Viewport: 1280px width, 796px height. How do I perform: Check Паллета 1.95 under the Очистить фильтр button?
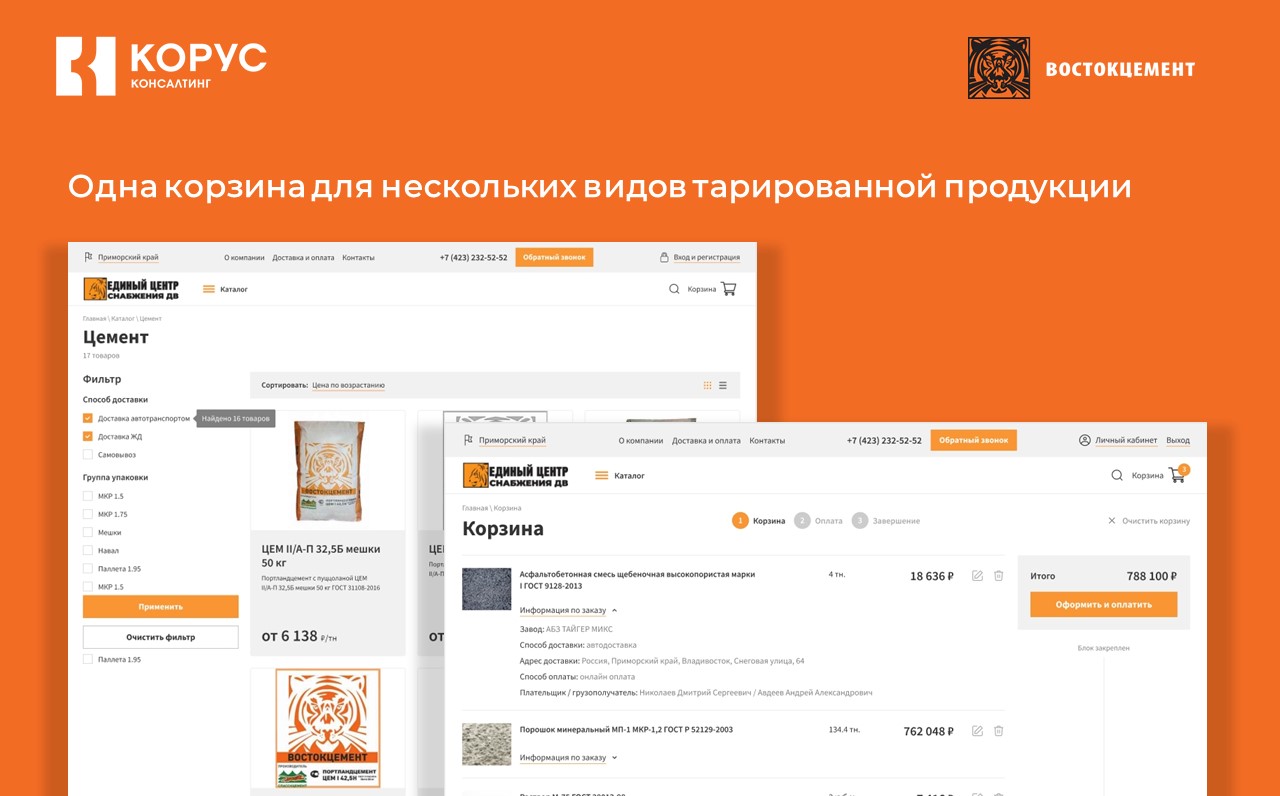pyautogui.click(x=88, y=659)
